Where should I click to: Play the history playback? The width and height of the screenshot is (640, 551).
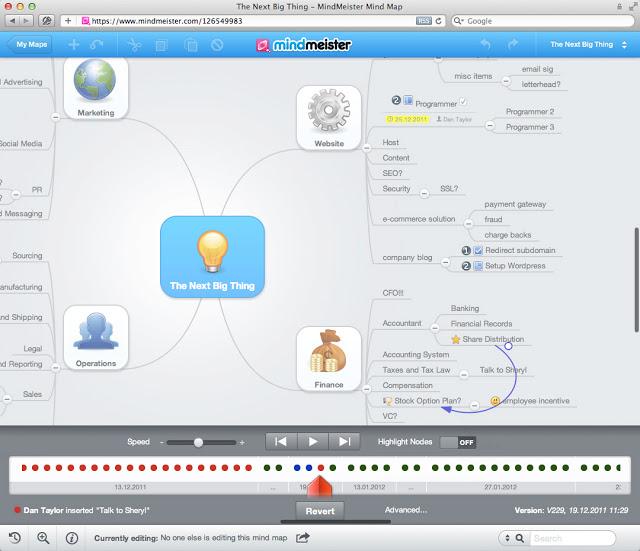pyautogui.click(x=313, y=442)
